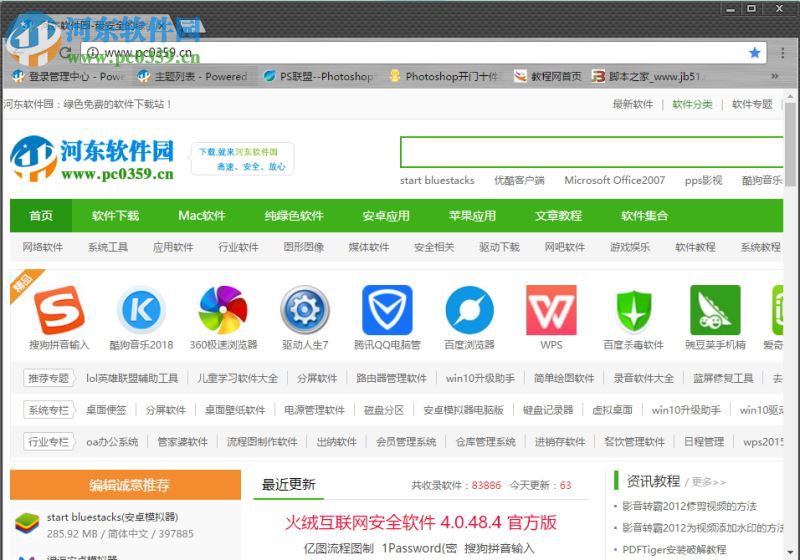
Task: Open the Chrome three-dot menu
Action: click(783, 53)
